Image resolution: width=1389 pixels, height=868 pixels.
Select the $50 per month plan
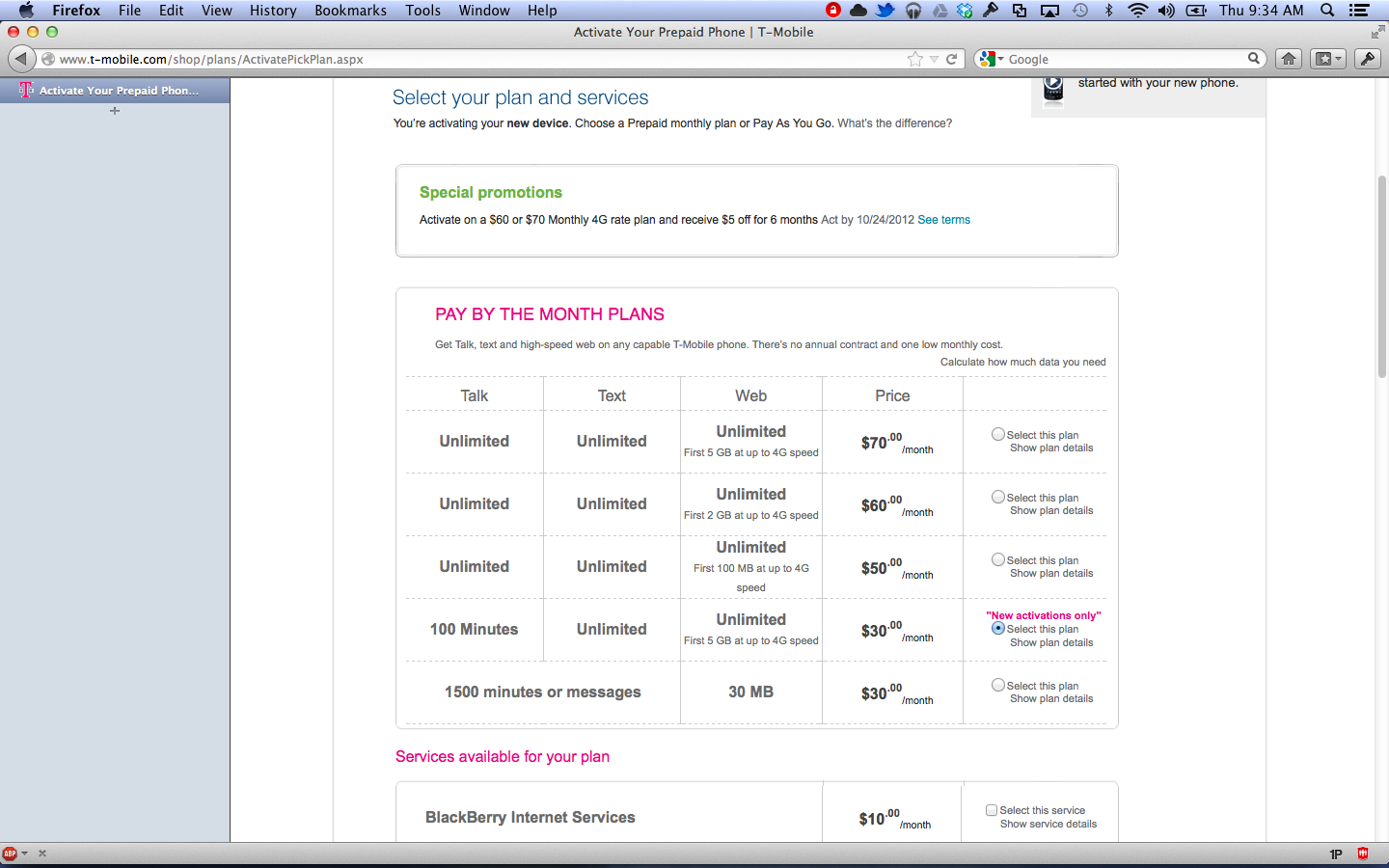pos(998,560)
